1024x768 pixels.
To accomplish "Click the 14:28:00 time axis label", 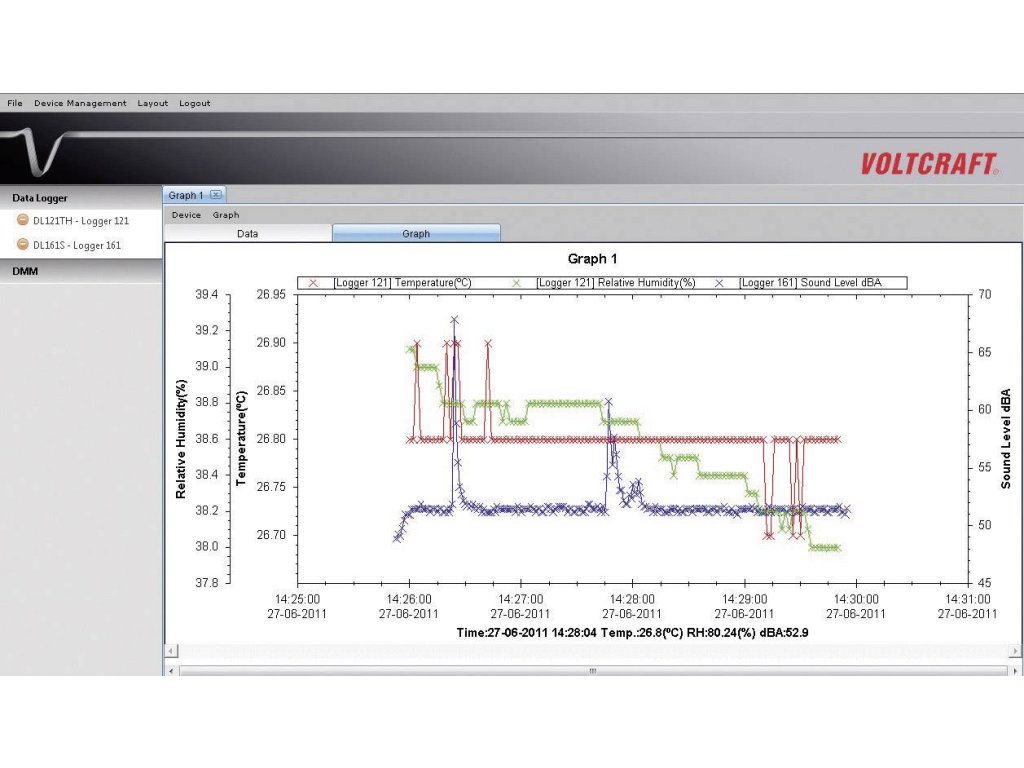I will pyautogui.click(x=632, y=599).
